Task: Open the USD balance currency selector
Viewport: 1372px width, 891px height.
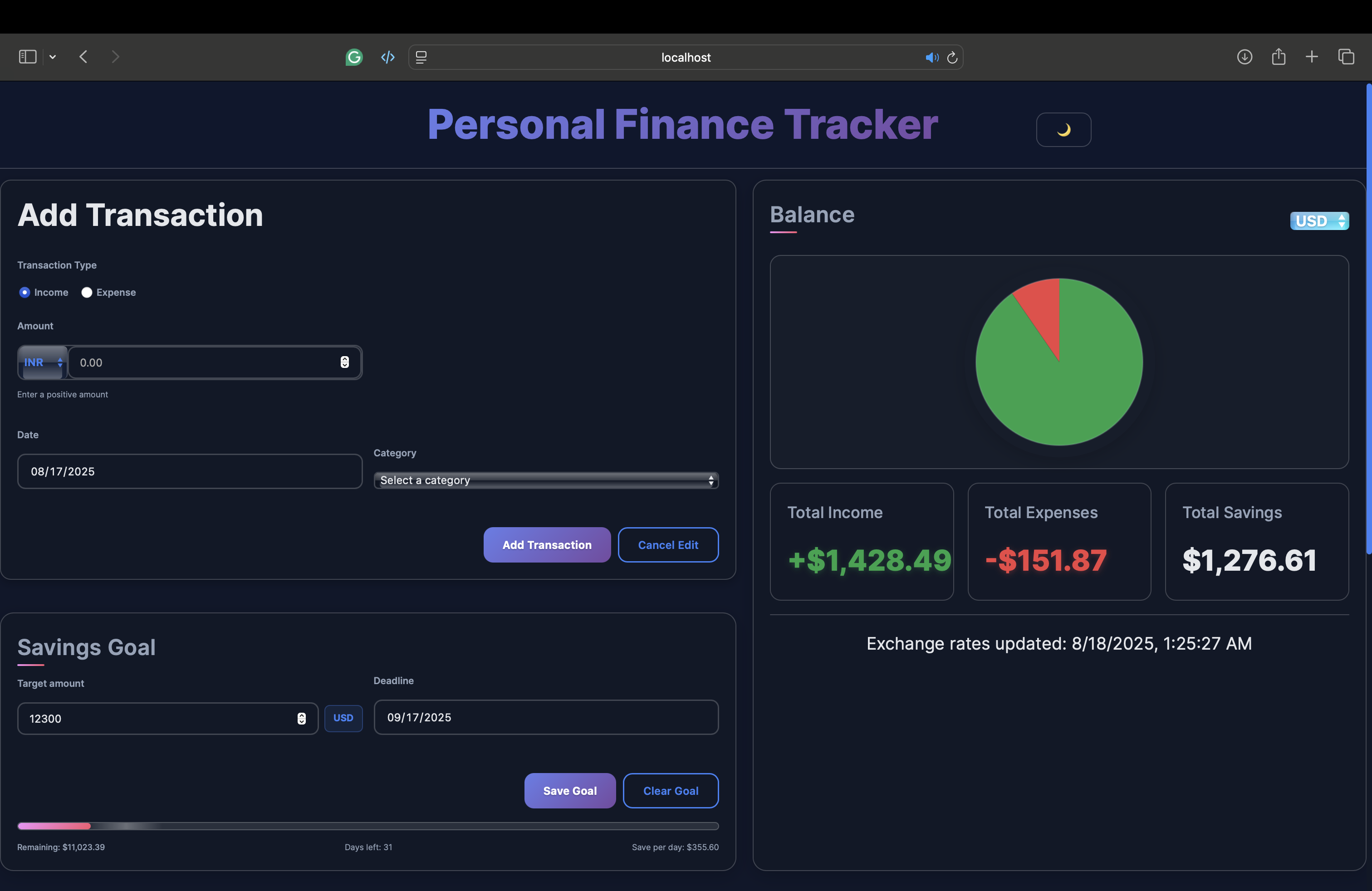Action: tap(1319, 221)
